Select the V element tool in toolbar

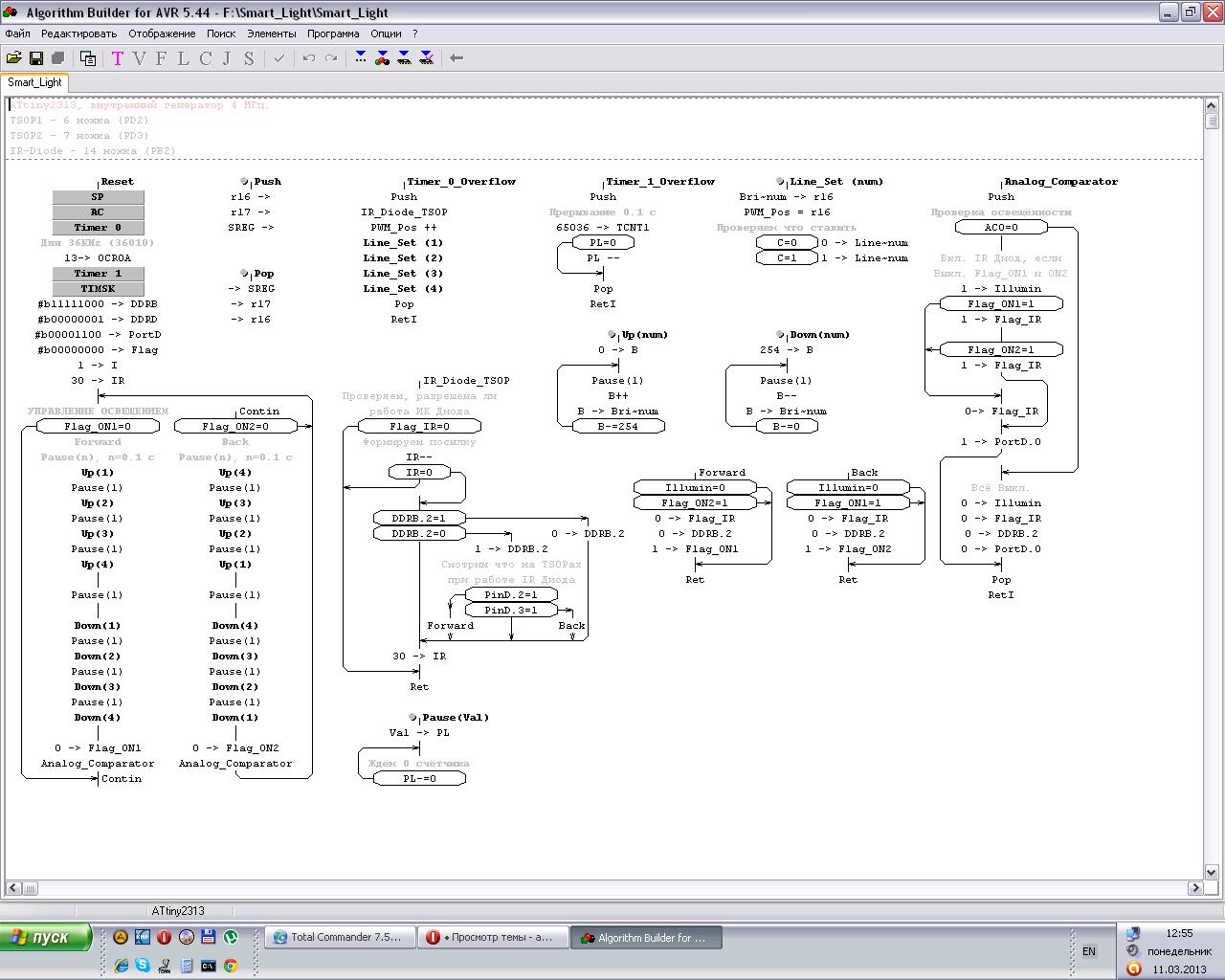tap(140, 58)
